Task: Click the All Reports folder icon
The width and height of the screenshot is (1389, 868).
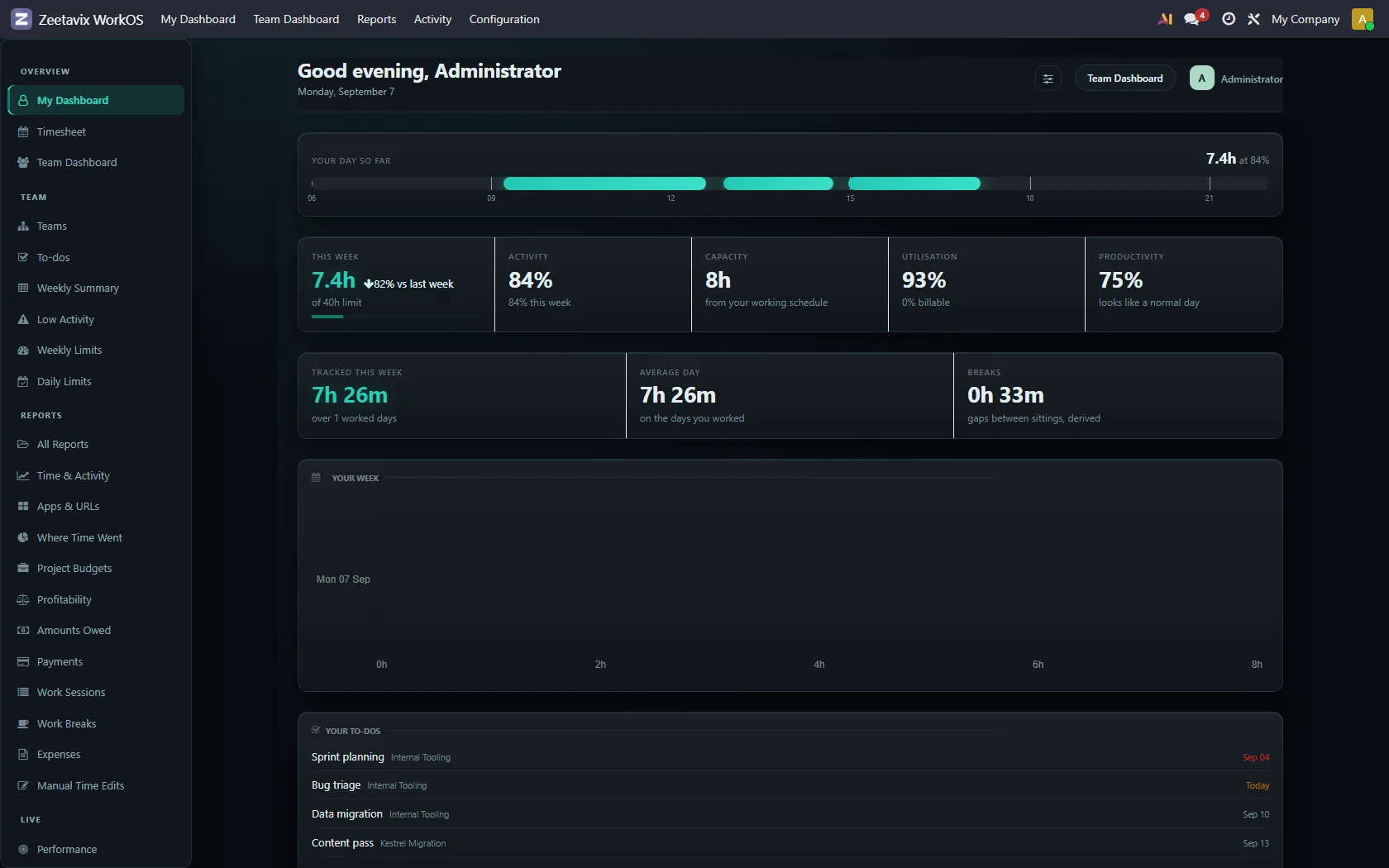Action: [23, 445]
